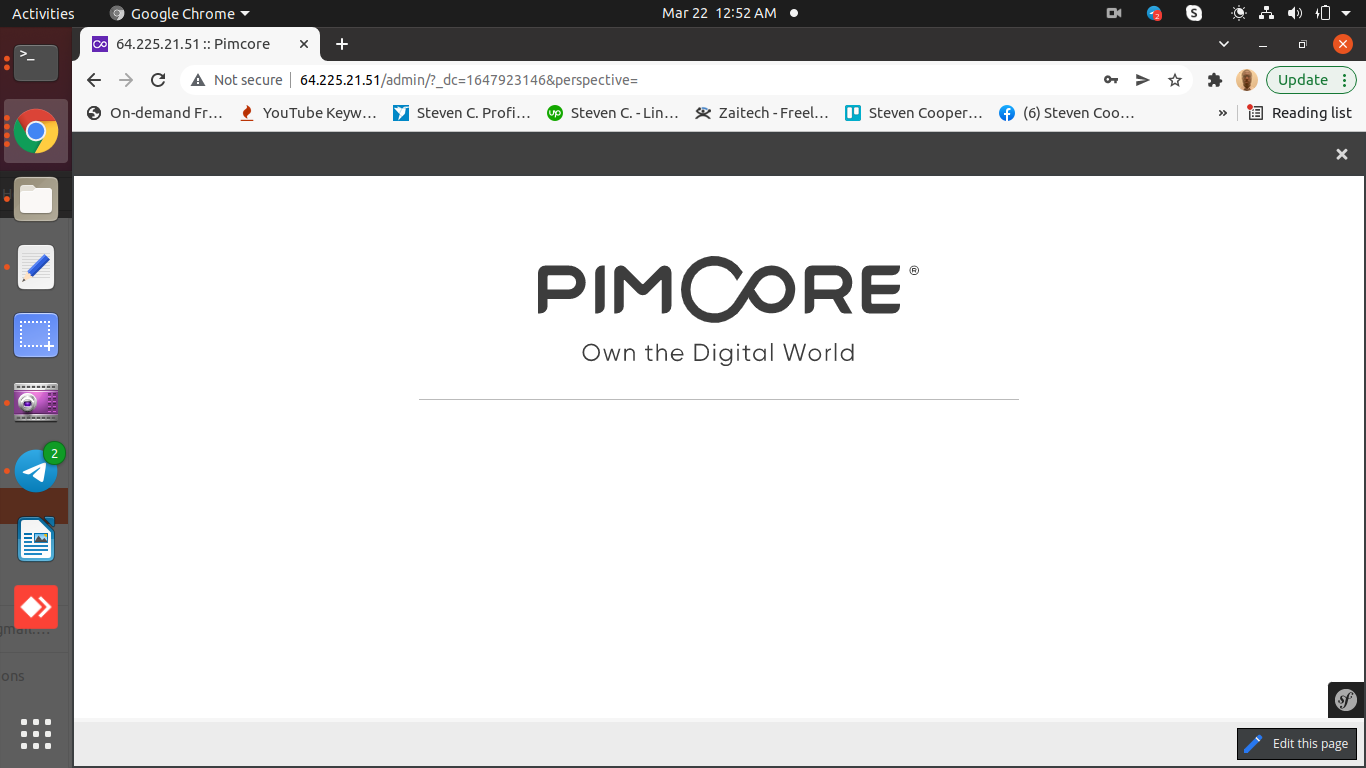Open Text Editor in dock

[36, 267]
